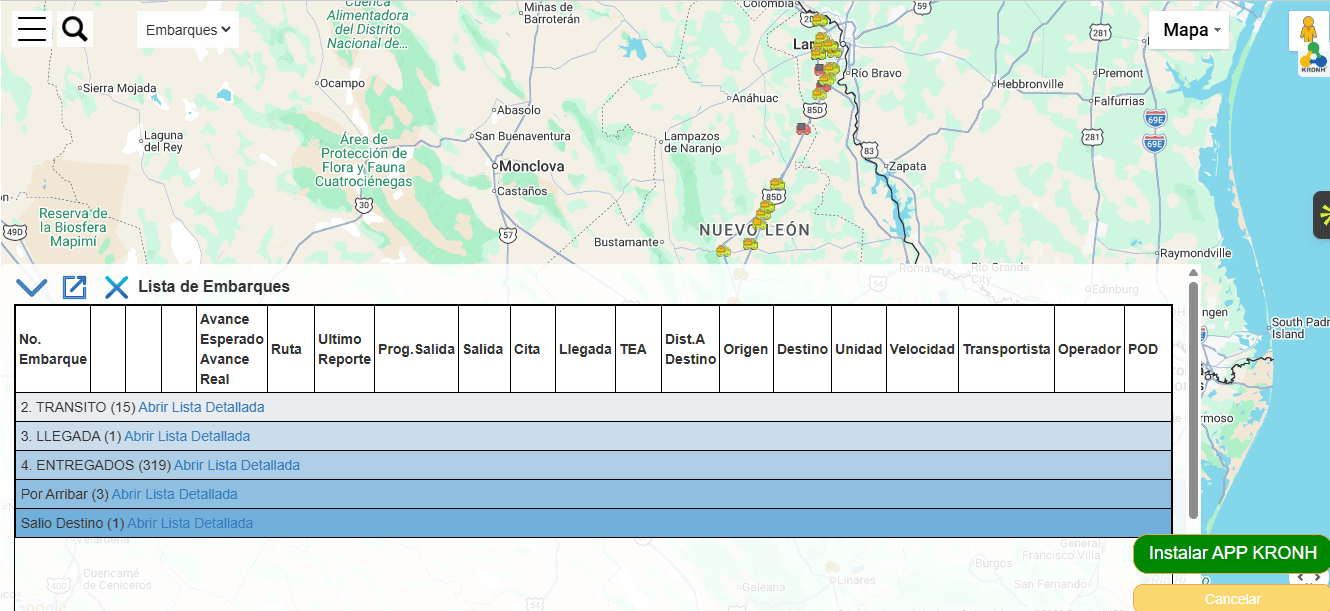The height and width of the screenshot is (611, 1330).
Task: Click the truck marker west of Nuevo León label
Action: point(723,251)
